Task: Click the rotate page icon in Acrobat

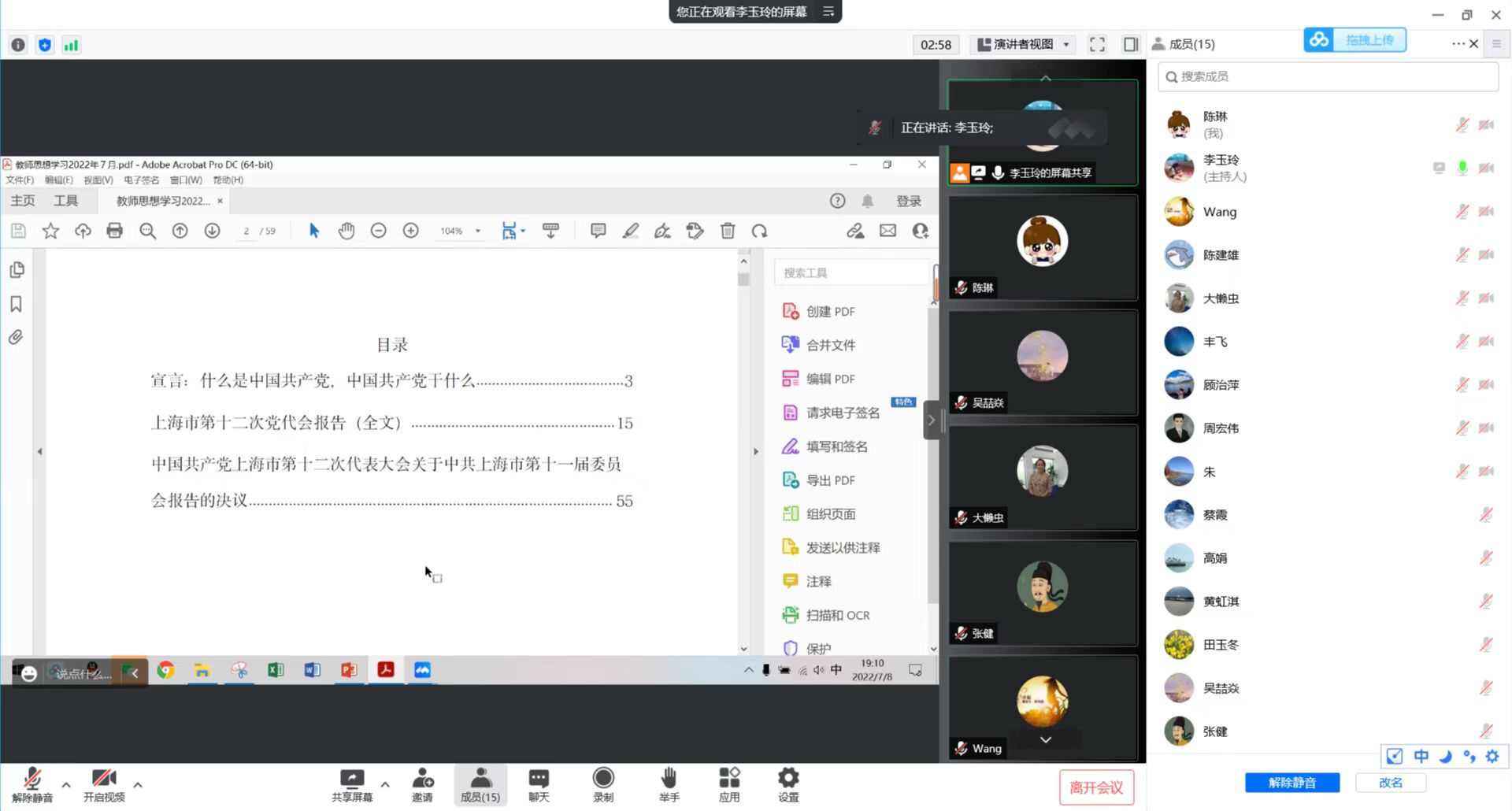Action: (759, 231)
